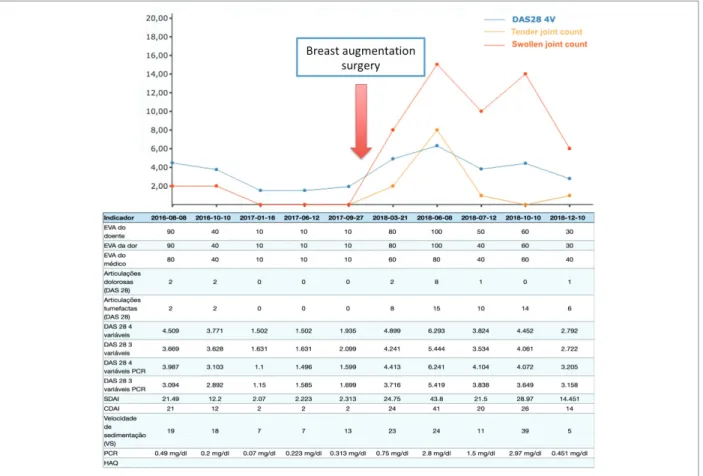Click the PCR value 2.97 mg/dl

coord(525,454)
